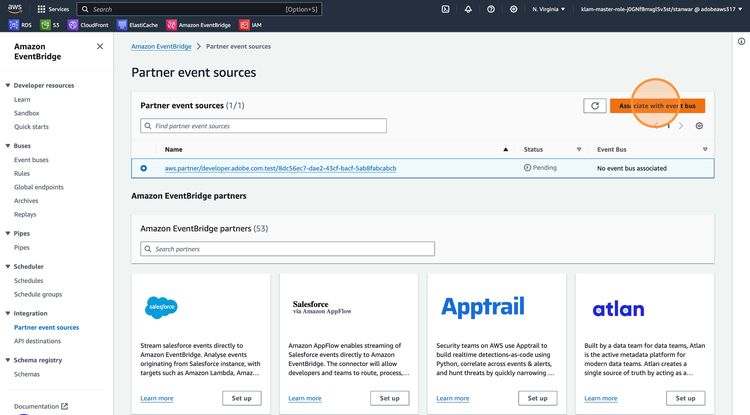Go to Event buses in sidebar
Viewport: 750px width, 415px height.
click(31, 160)
